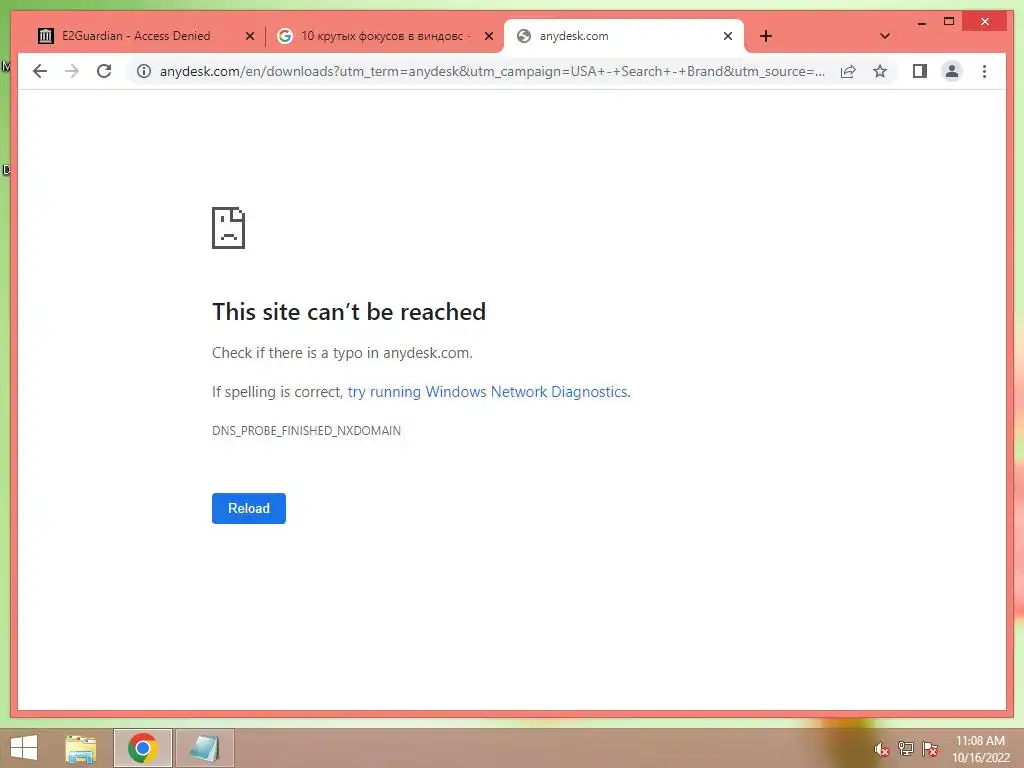Screen dimensions: 1024x768
Task: Open the Chrome profile avatar menu
Action: coord(952,71)
